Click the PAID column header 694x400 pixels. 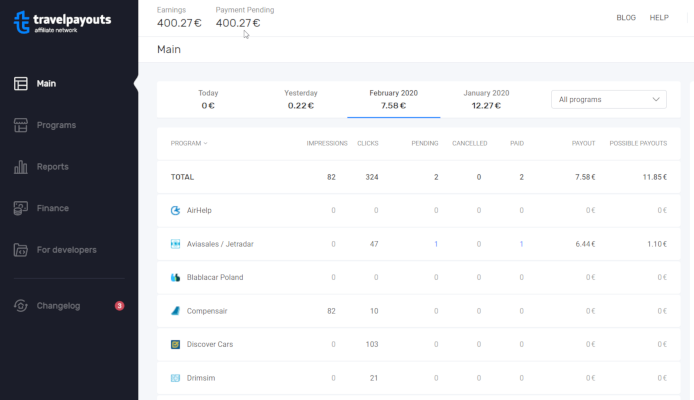[517, 143]
